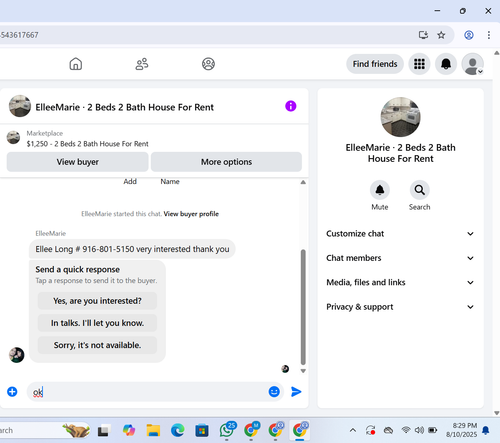Click chat scrollbar up arrow
The image size is (500, 443).
303,182
